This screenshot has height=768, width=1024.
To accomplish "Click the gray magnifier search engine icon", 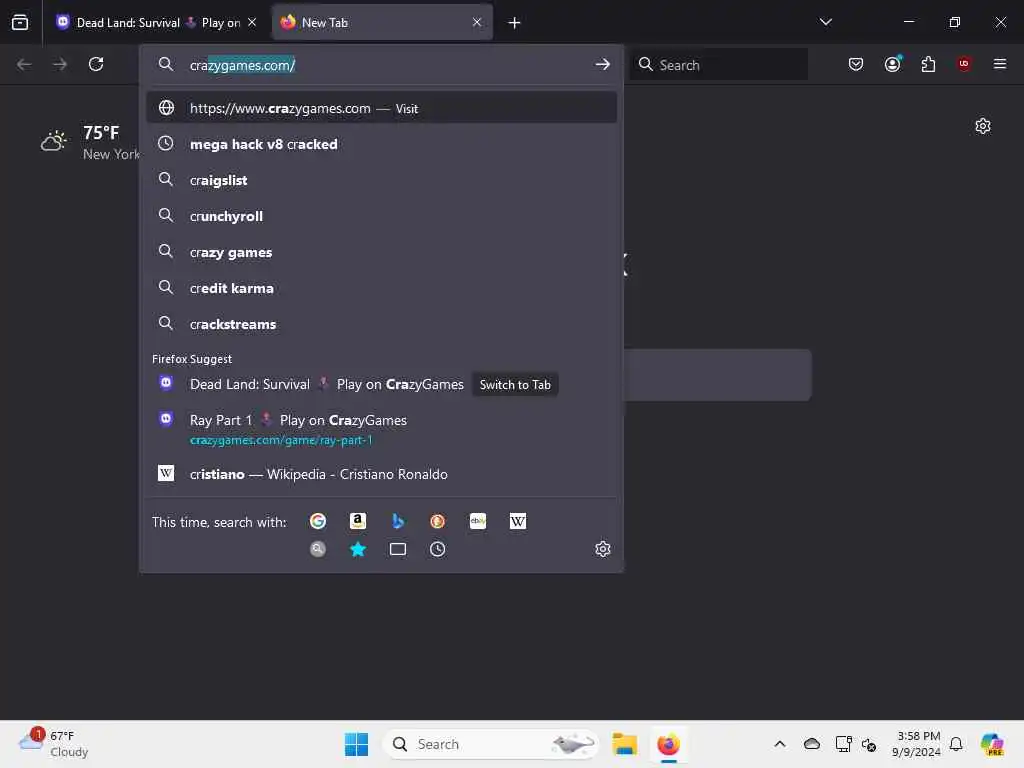I will coord(318,549).
